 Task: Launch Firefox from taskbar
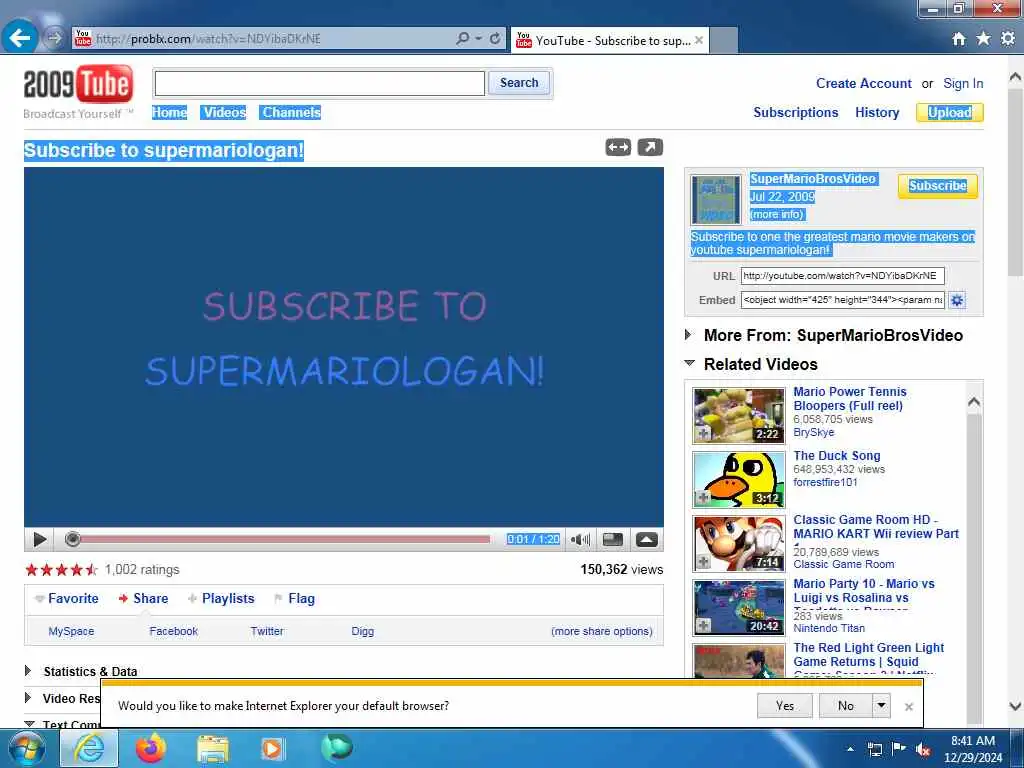pos(151,748)
